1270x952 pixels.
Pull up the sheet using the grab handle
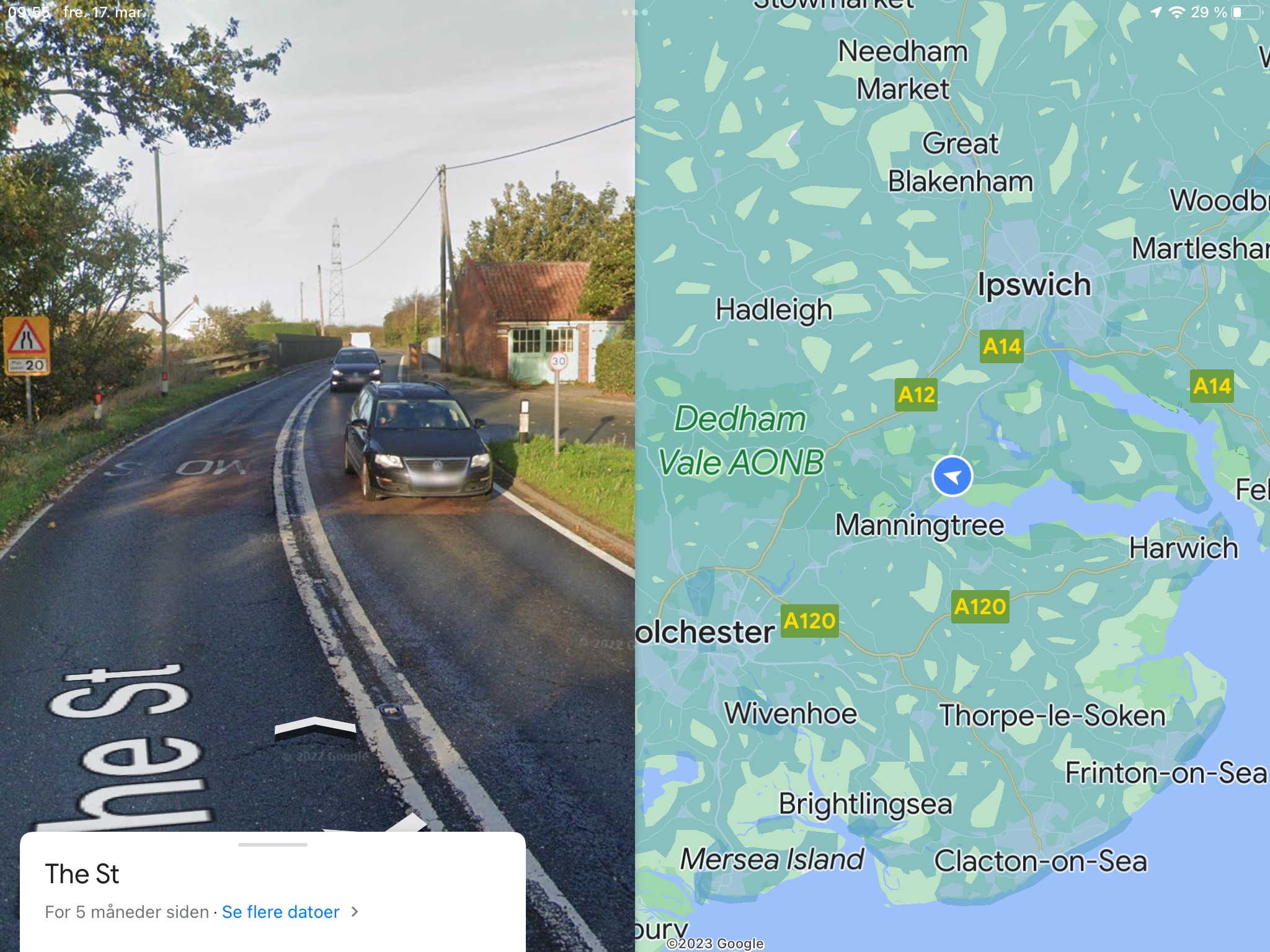coord(273,844)
